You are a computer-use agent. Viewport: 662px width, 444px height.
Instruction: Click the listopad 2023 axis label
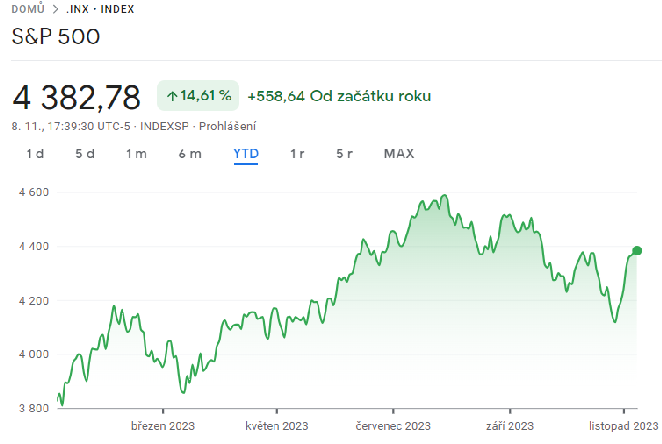tap(624, 426)
